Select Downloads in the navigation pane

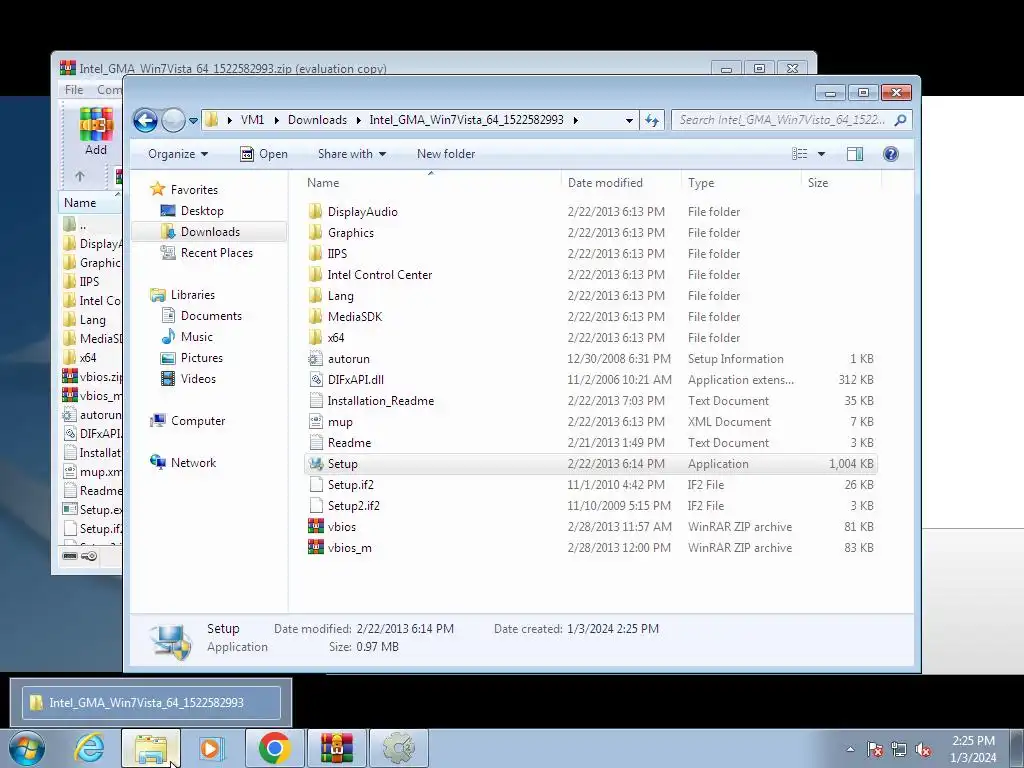click(210, 232)
